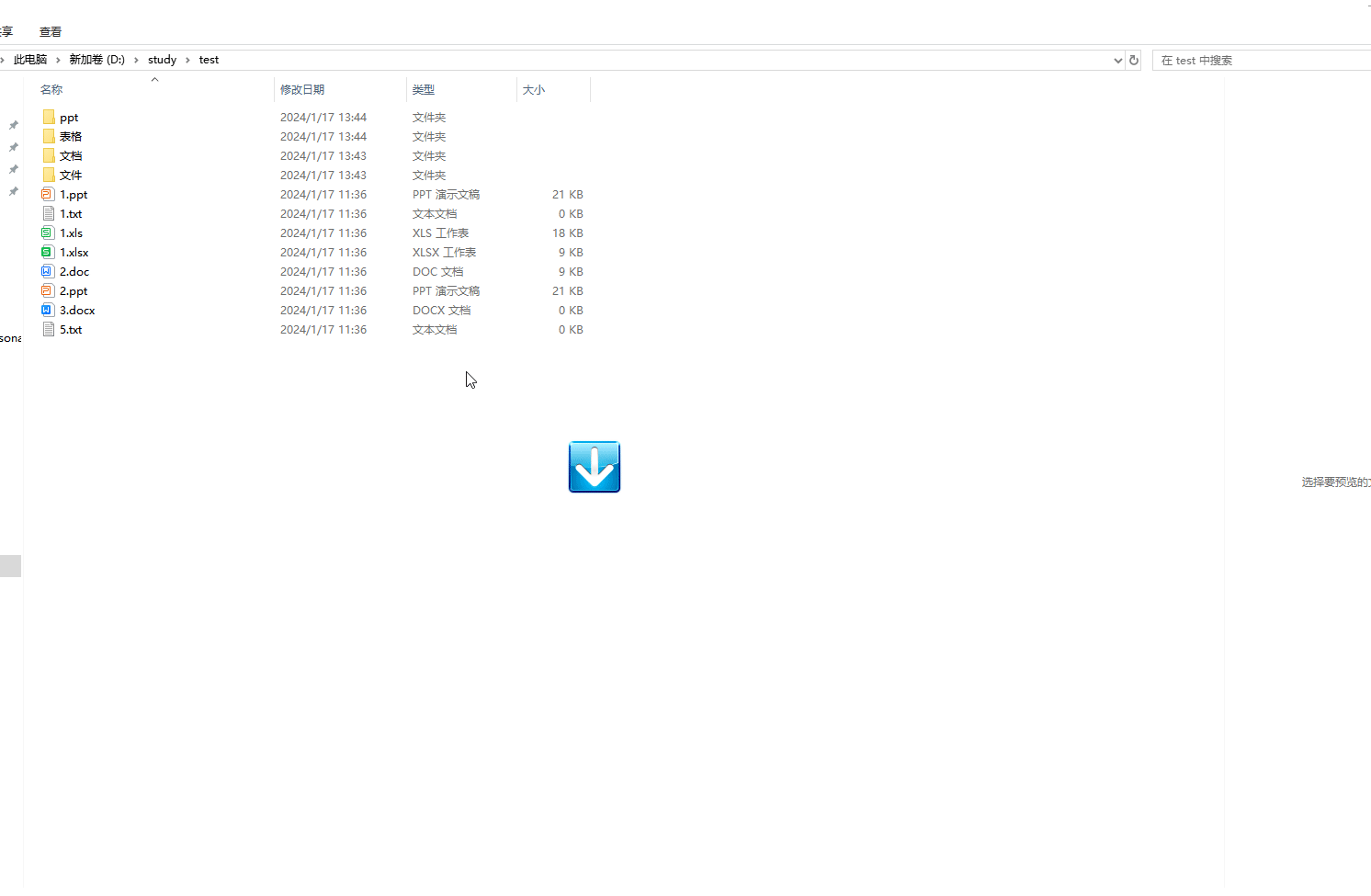Select the 2.ppt file name

[74, 291]
